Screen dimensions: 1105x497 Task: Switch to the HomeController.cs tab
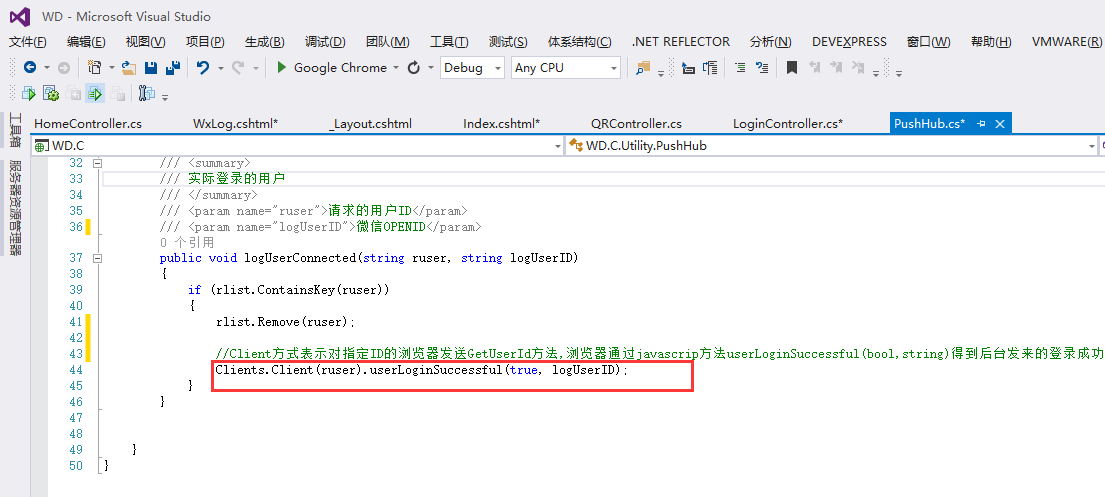(x=88, y=123)
